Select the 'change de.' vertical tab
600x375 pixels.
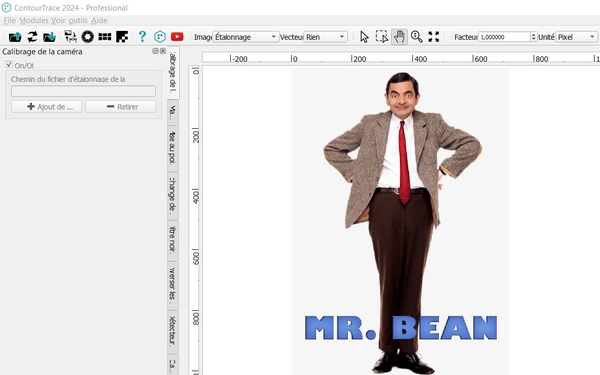pos(173,196)
